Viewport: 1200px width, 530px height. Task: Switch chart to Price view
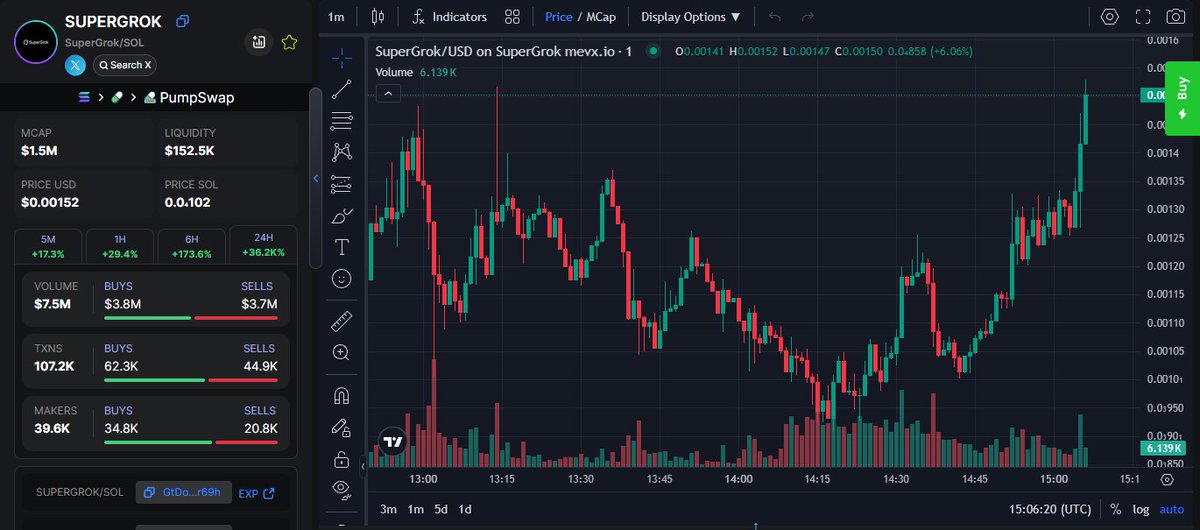click(559, 17)
